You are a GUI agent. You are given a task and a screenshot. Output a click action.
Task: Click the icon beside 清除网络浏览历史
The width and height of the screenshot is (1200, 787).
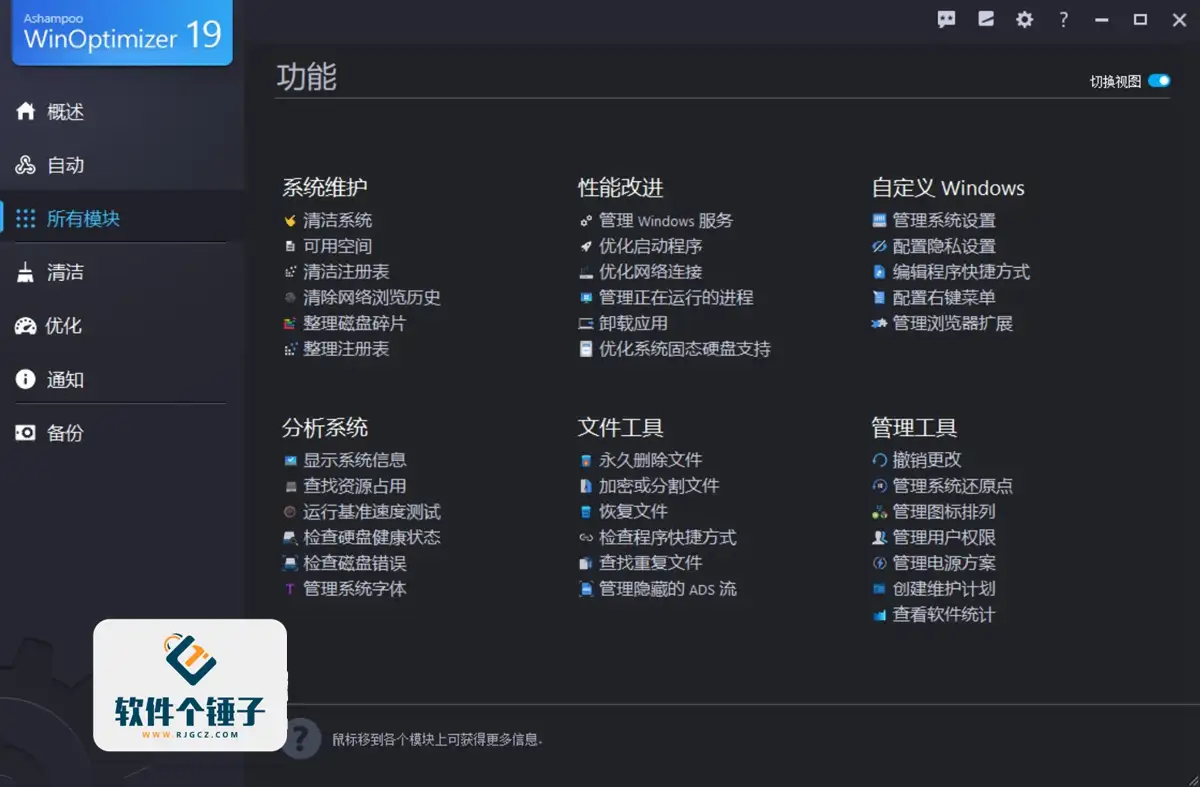click(x=290, y=298)
